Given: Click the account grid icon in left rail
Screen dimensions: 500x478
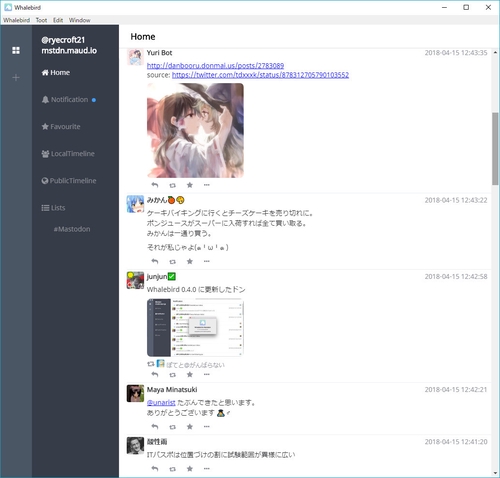Looking at the screenshot, I should coord(16,50).
